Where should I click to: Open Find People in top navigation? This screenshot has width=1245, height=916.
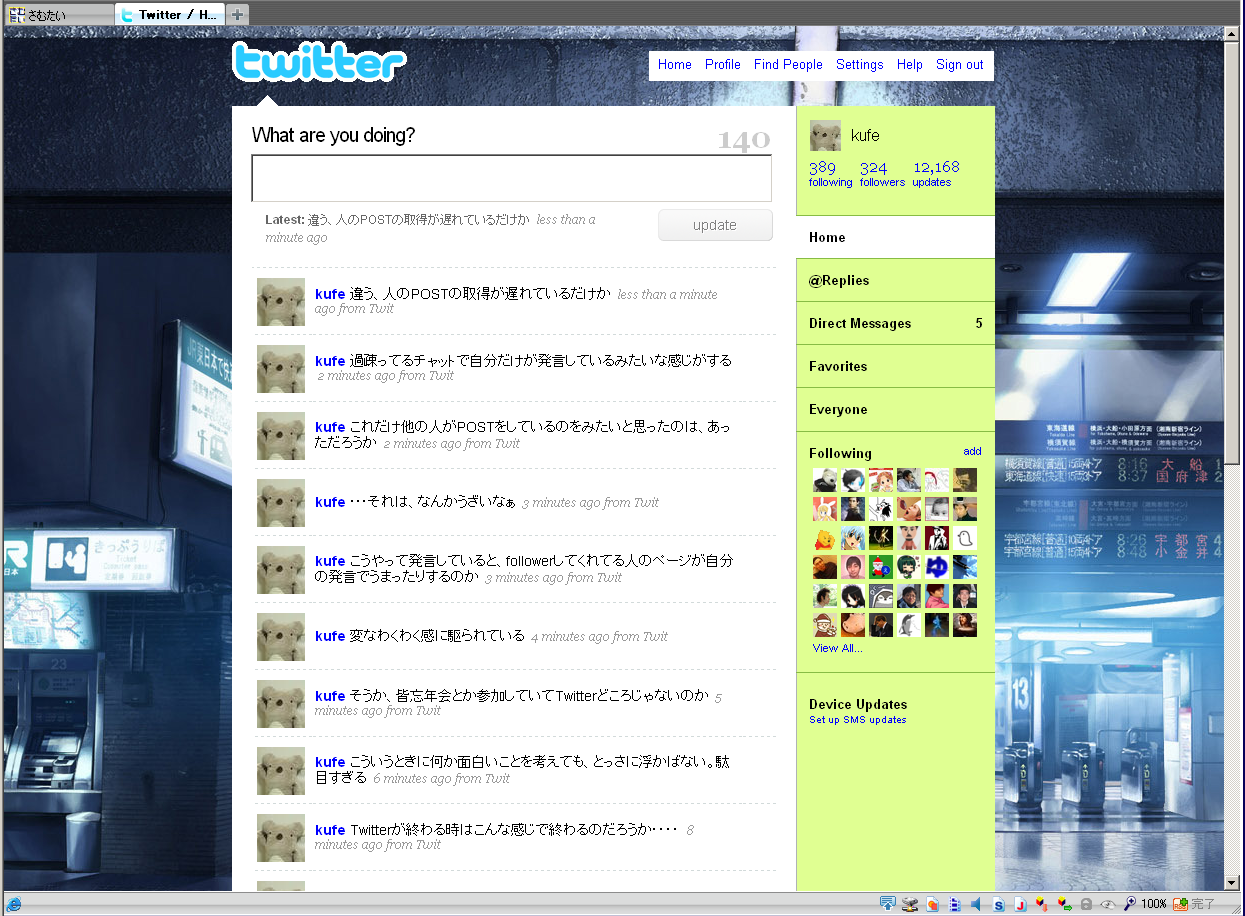click(788, 64)
